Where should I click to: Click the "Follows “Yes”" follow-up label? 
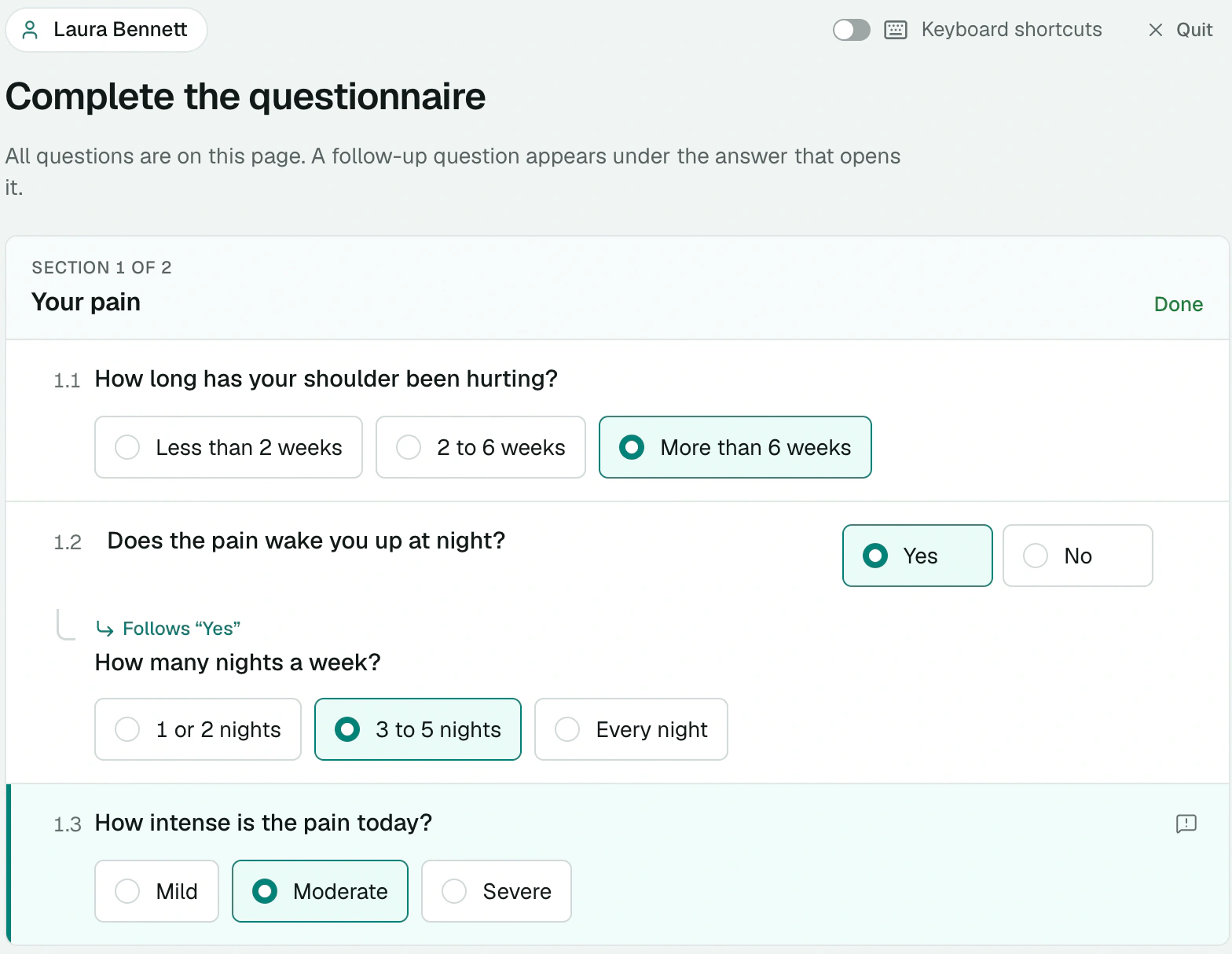tap(181, 629)
